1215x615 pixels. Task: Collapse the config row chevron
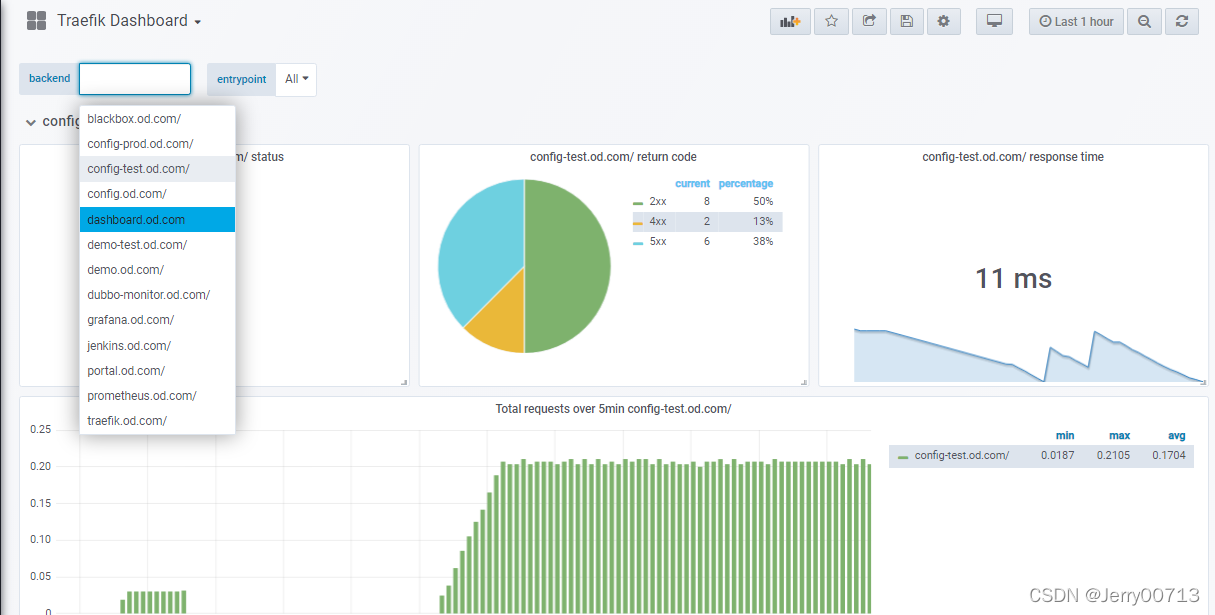(x=31, y=122)
